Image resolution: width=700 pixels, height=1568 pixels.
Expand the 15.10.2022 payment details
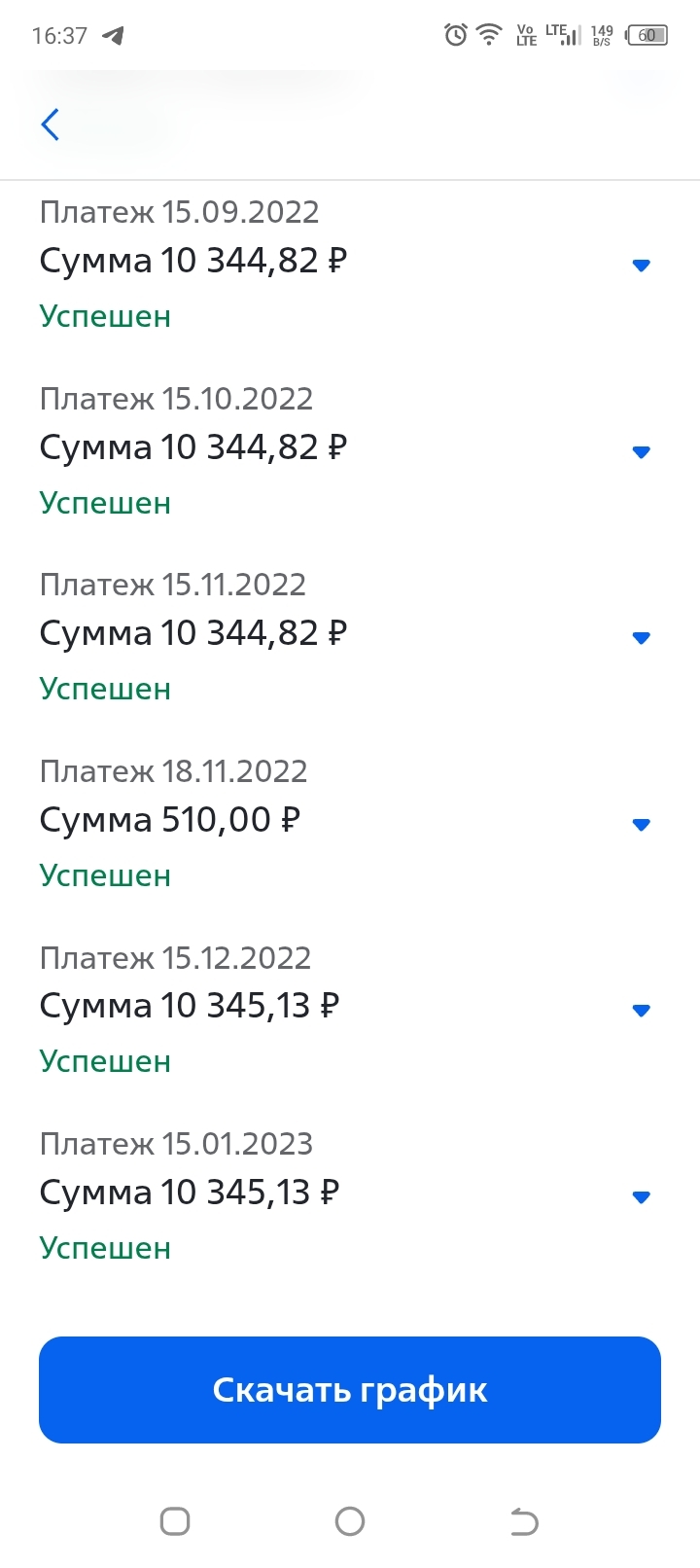pos(641,451)
